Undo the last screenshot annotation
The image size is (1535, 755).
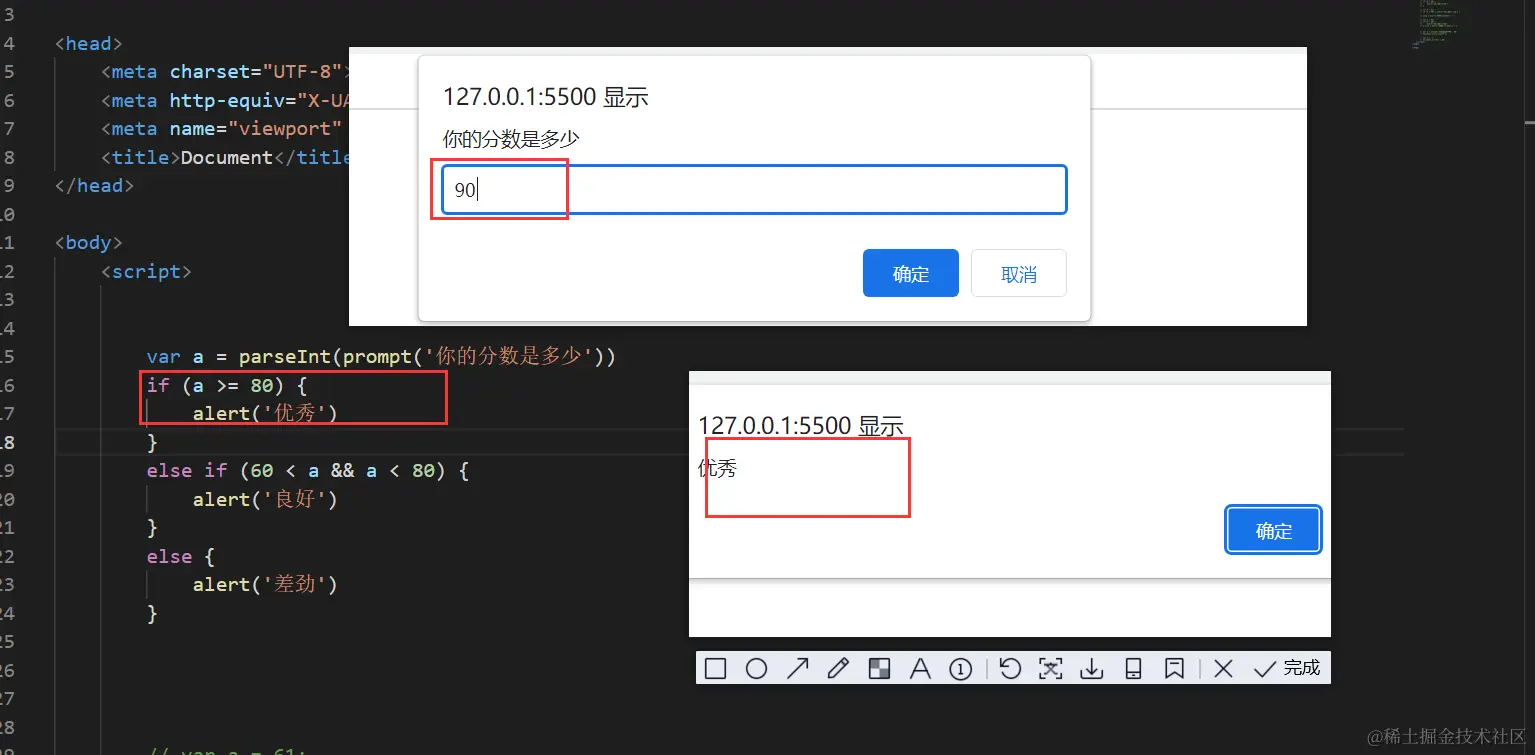(1010, 669)
